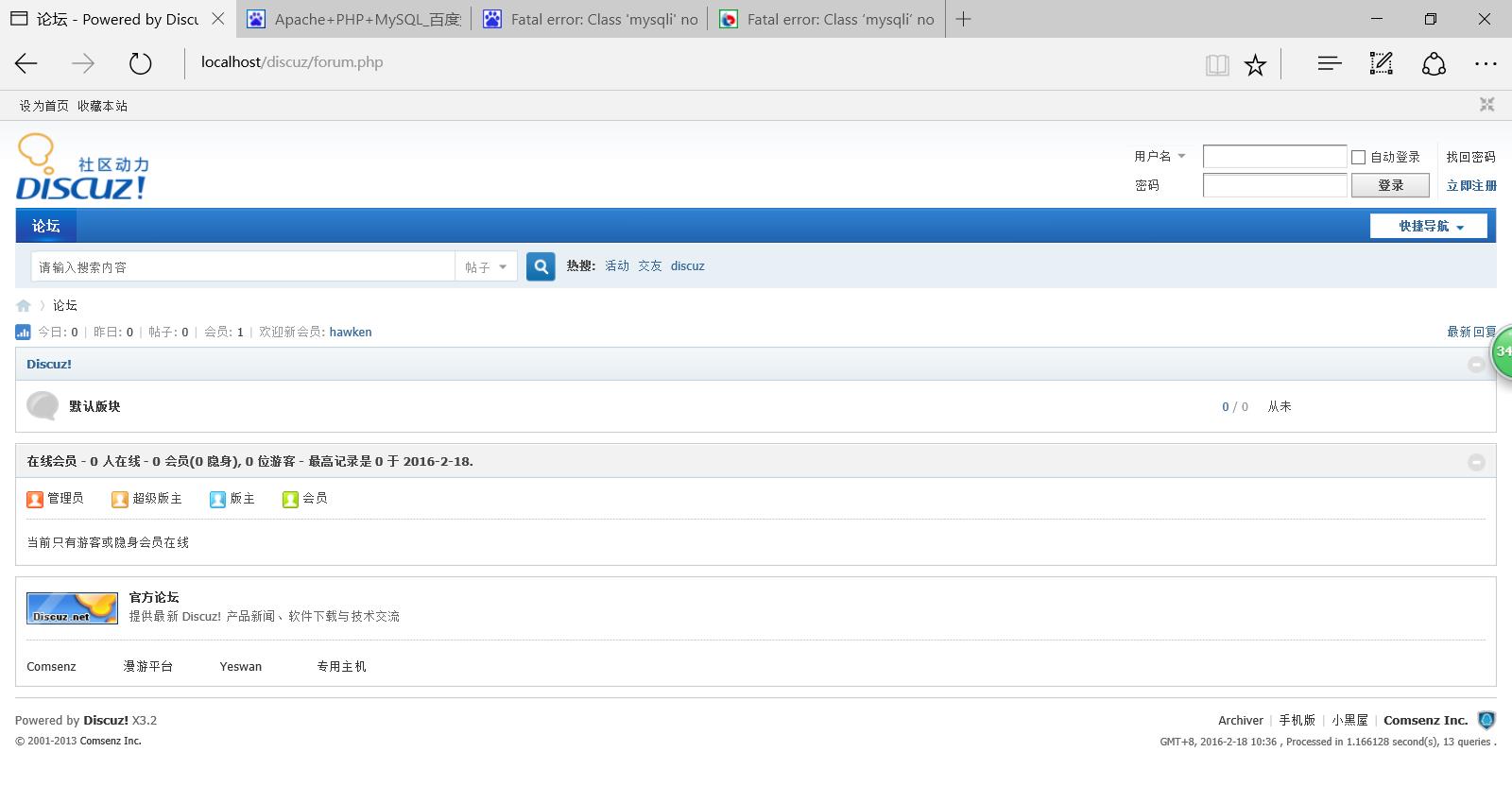Click the 漫游平台 link
1512x803 pixels.
tap(148, 666)
